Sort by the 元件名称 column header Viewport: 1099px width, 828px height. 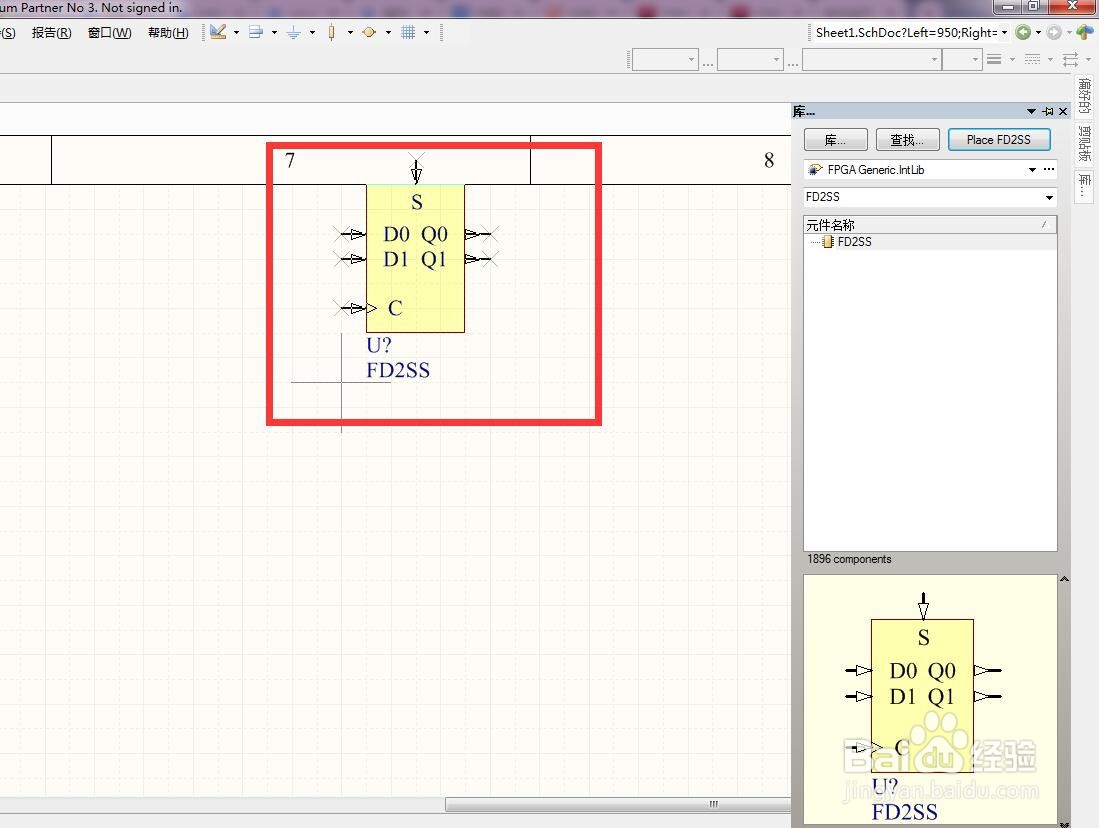[929, 224]
